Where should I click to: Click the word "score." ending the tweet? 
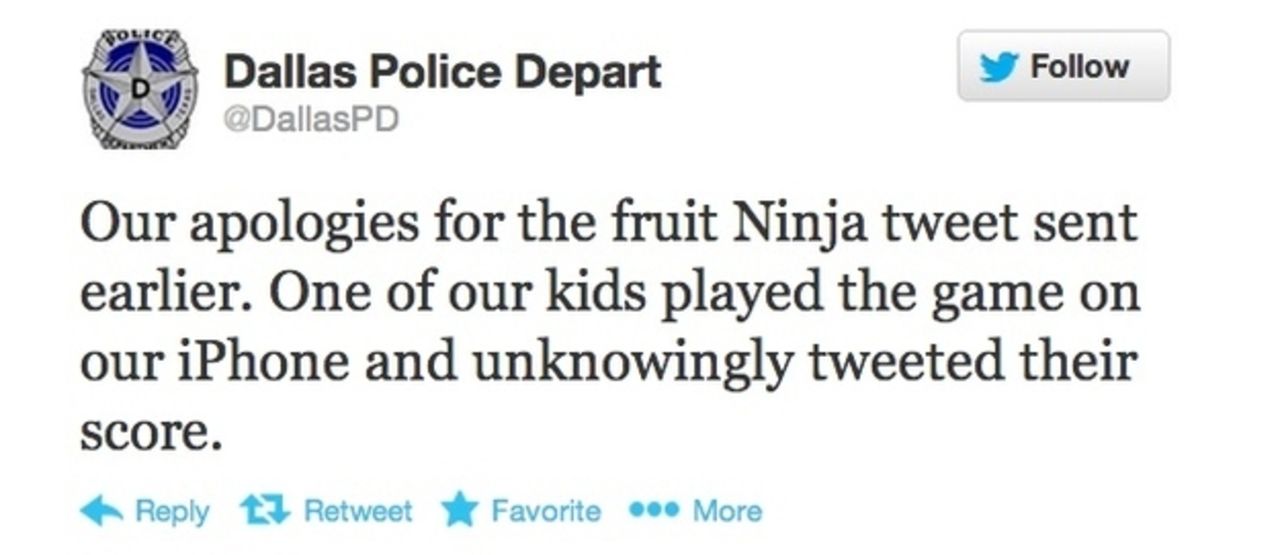point(149,432)
